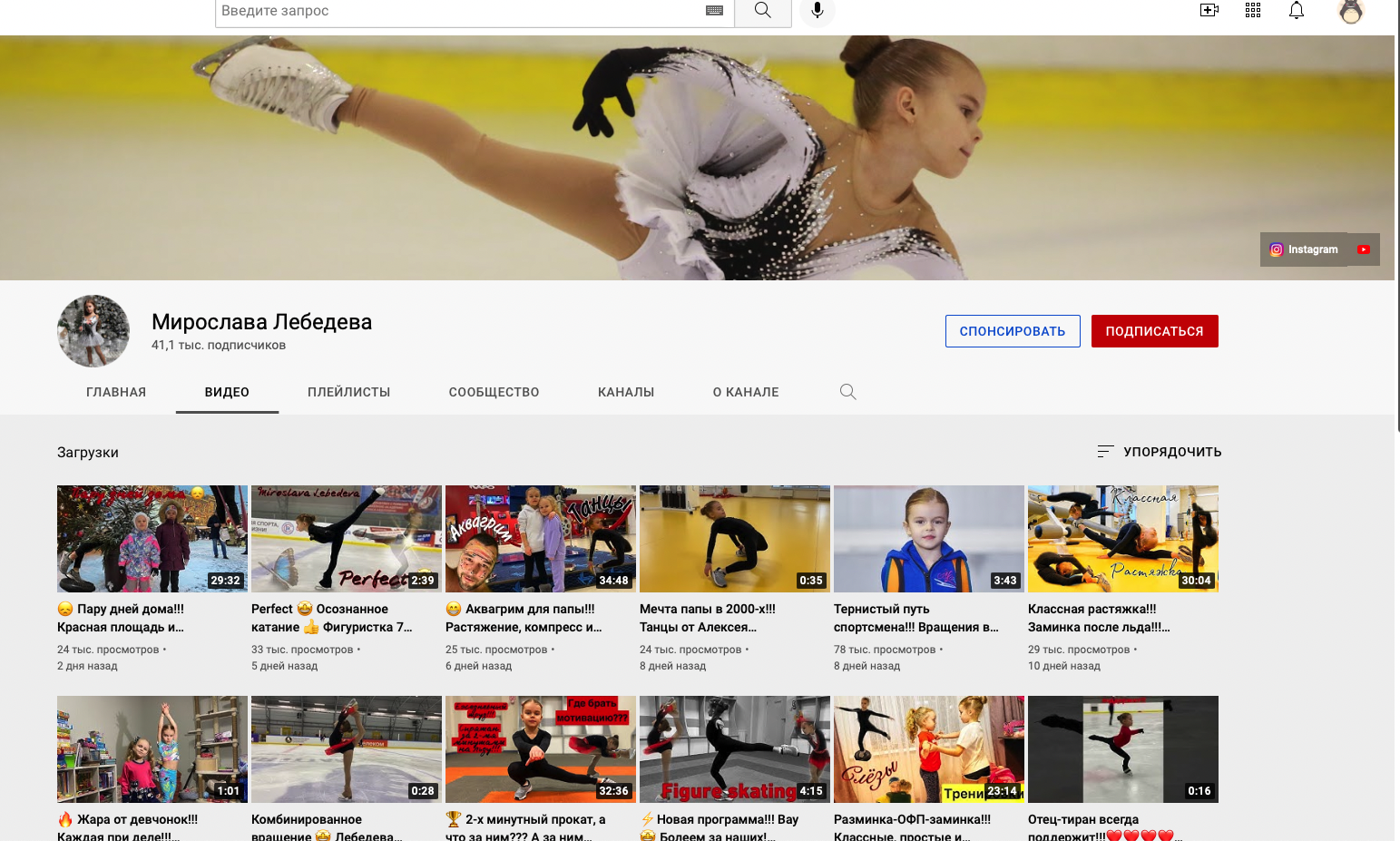Open the Instagram link on banner

(x=1304, y=249)
